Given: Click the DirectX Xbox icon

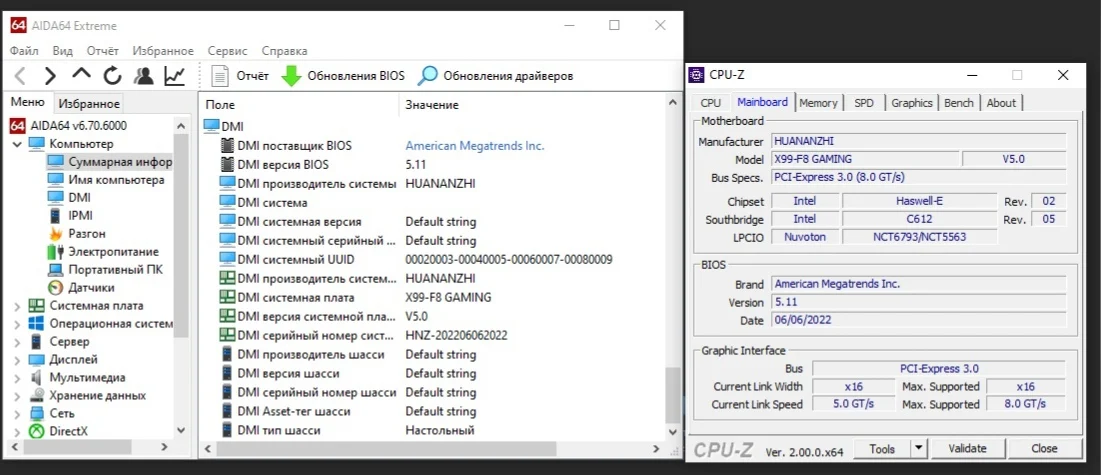Looking at the screenshot, I should tap(37, 431).
